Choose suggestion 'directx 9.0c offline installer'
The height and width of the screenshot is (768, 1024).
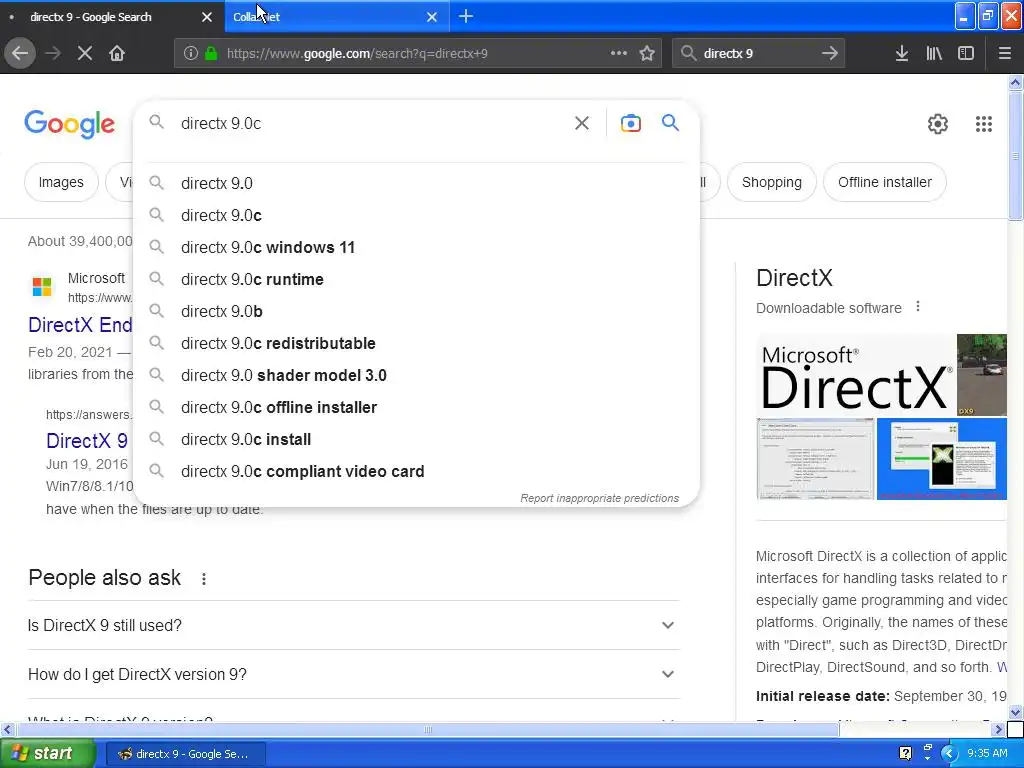coord(417,407)
